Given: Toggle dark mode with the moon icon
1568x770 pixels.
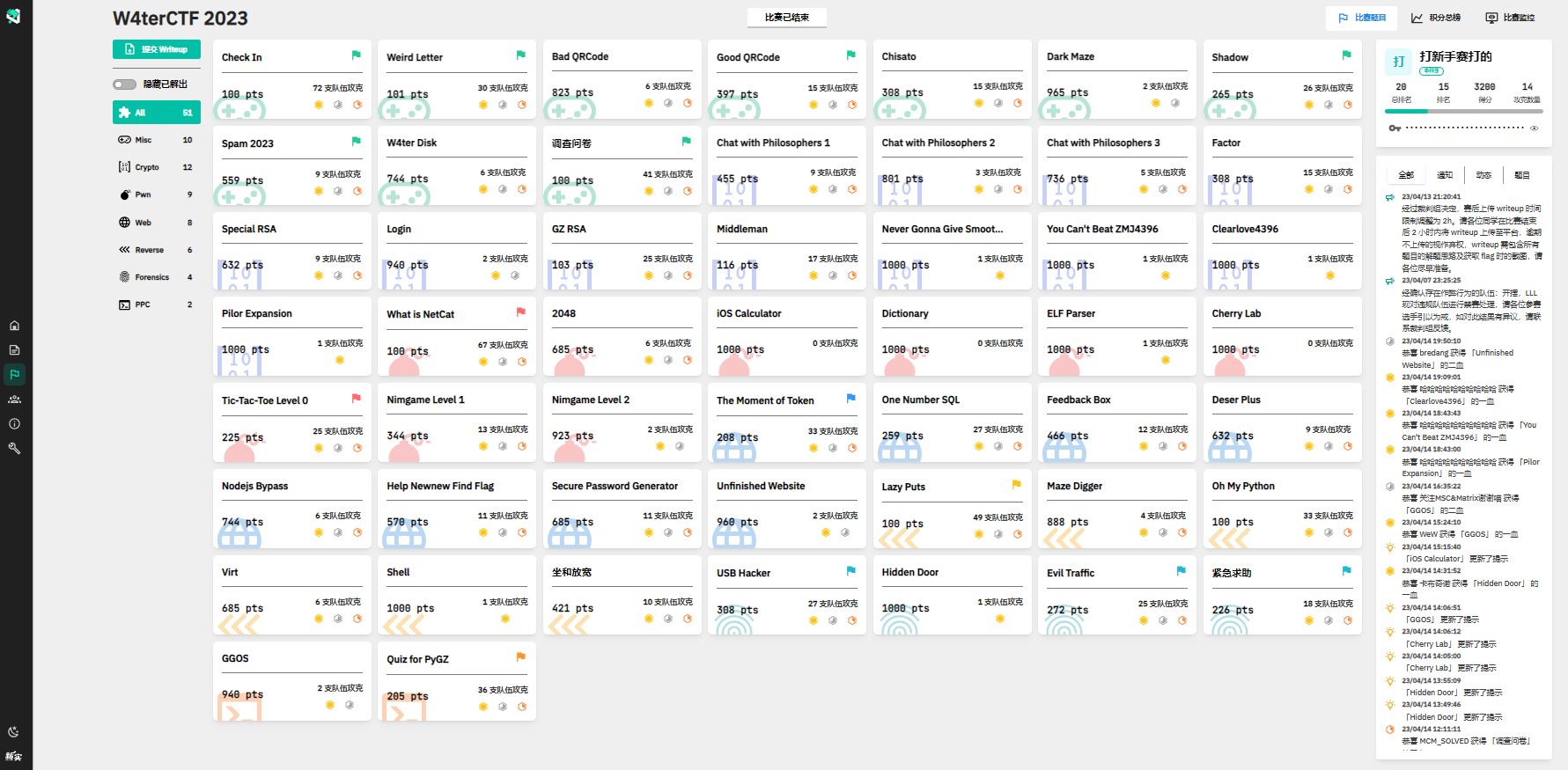Looking at the screenshot, I should tap(14, 732).
